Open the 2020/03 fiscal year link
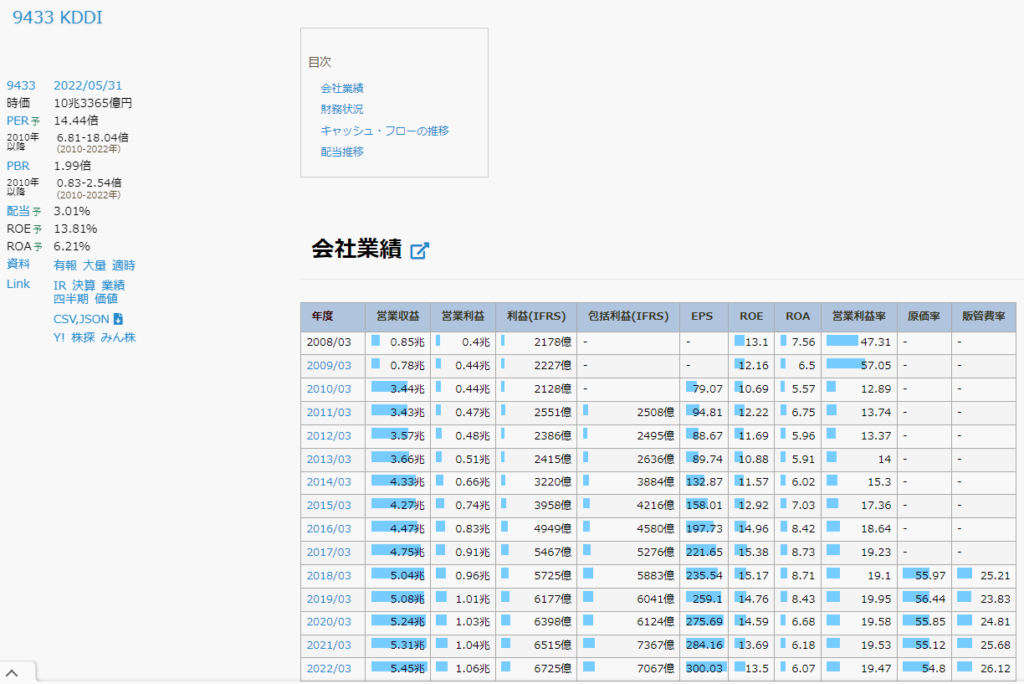 point(328,622)
